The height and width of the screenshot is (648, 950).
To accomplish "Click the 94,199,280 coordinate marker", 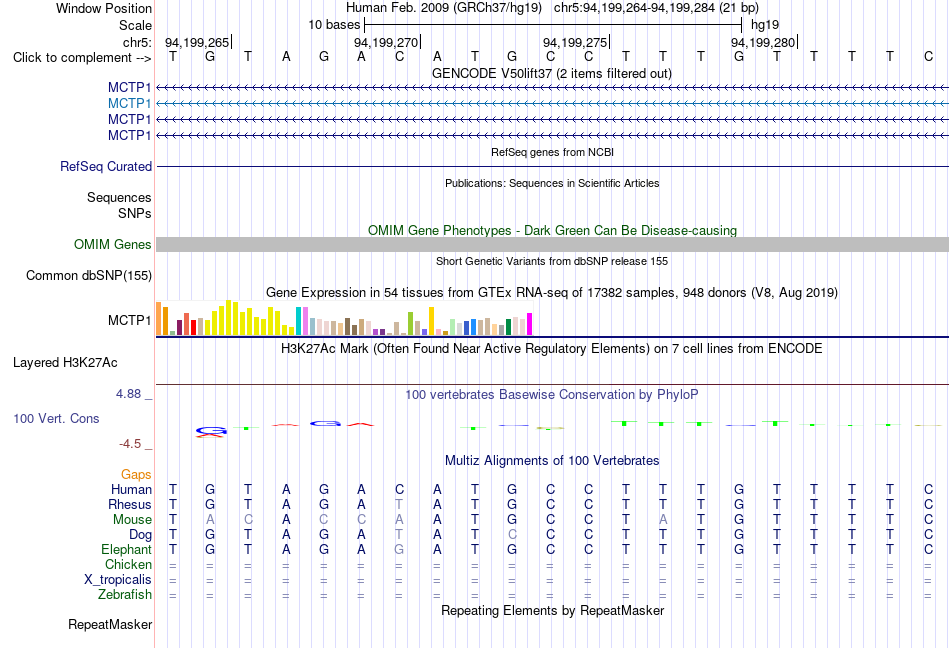I will tap(763, 42).
